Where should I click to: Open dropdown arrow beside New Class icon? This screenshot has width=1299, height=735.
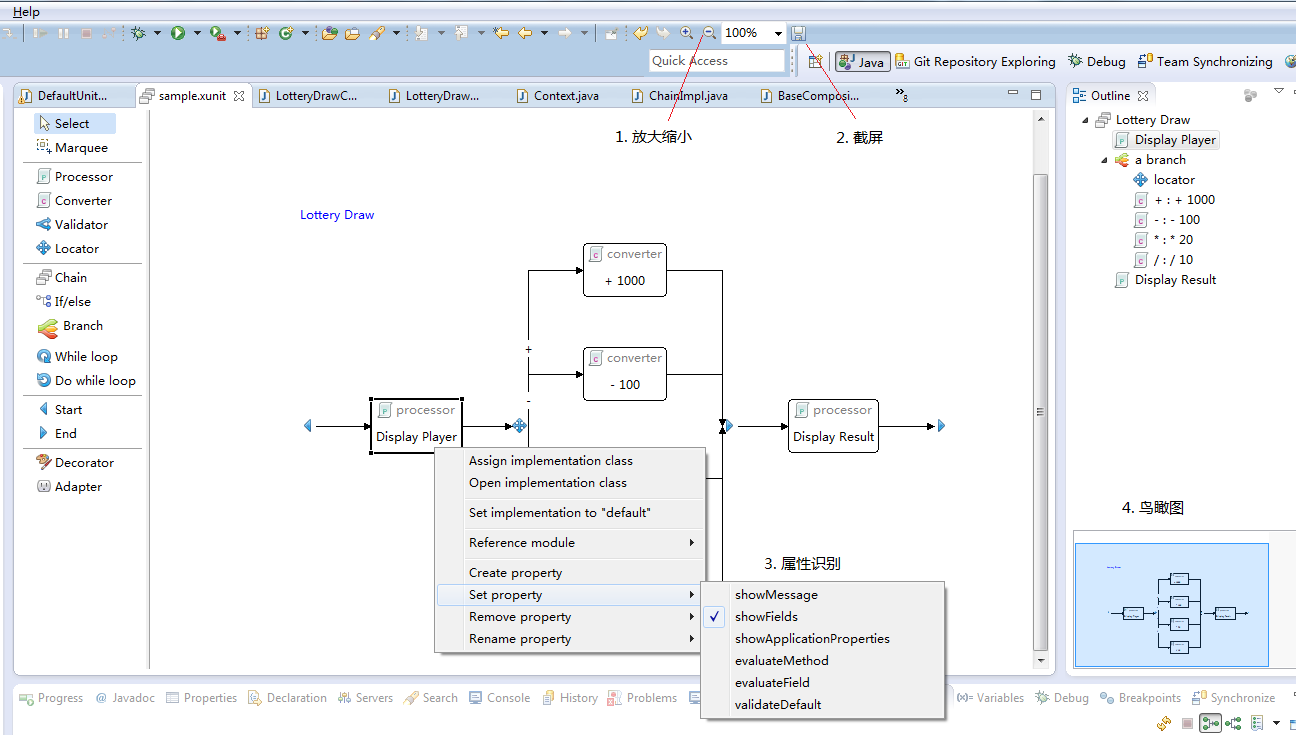pyautogui.click(x=305, y=33)
